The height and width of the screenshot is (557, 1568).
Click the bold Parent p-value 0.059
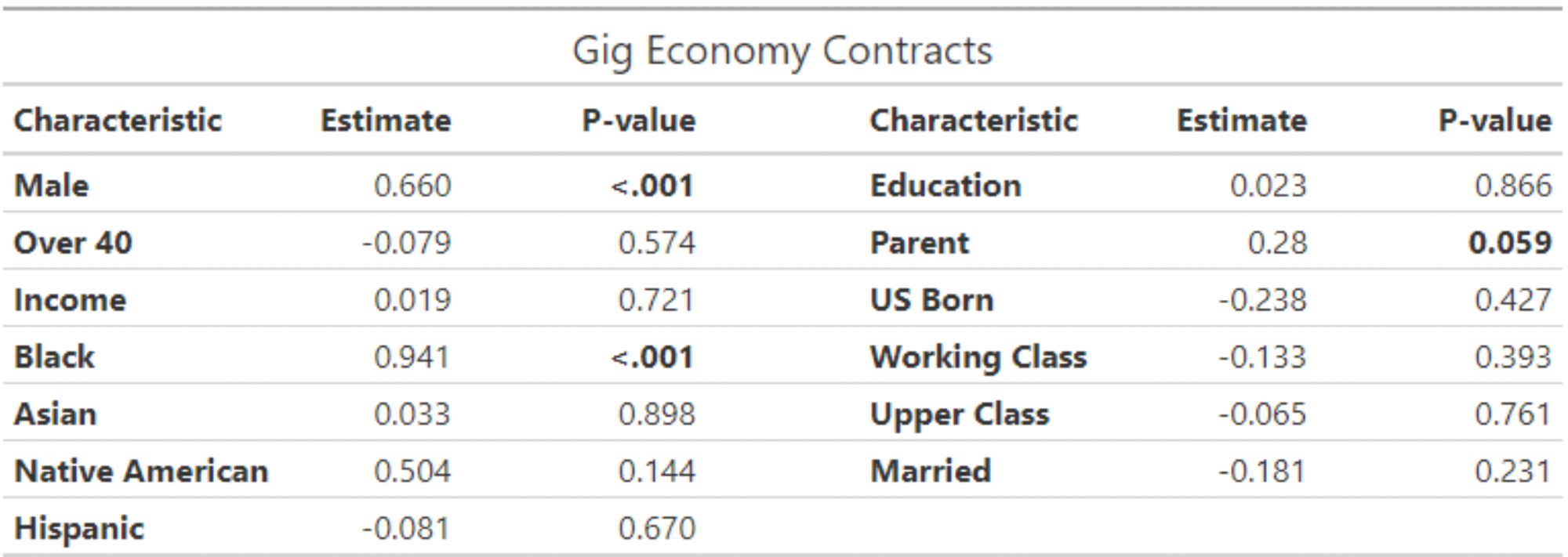point(1509,243)
